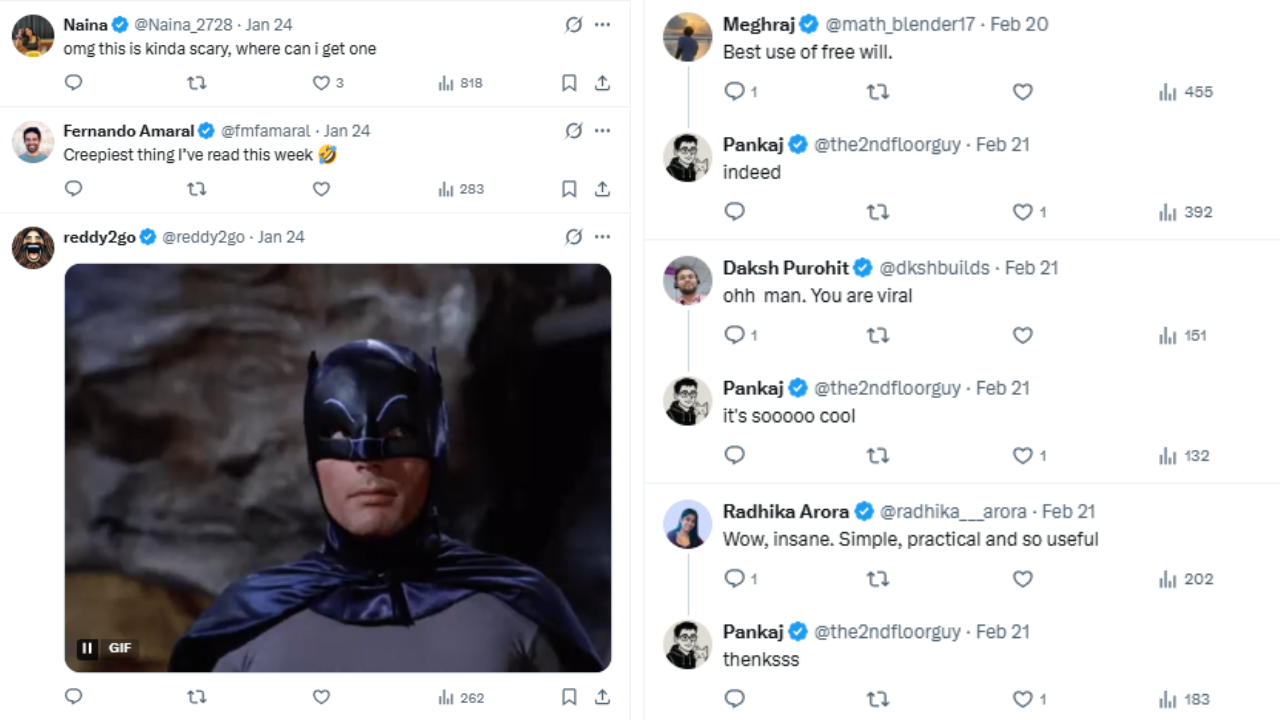The height and width of the screenshot is (720, 1280).
Task: Click Daksh Purohit's profile avatar
Action: coord(687,280)
